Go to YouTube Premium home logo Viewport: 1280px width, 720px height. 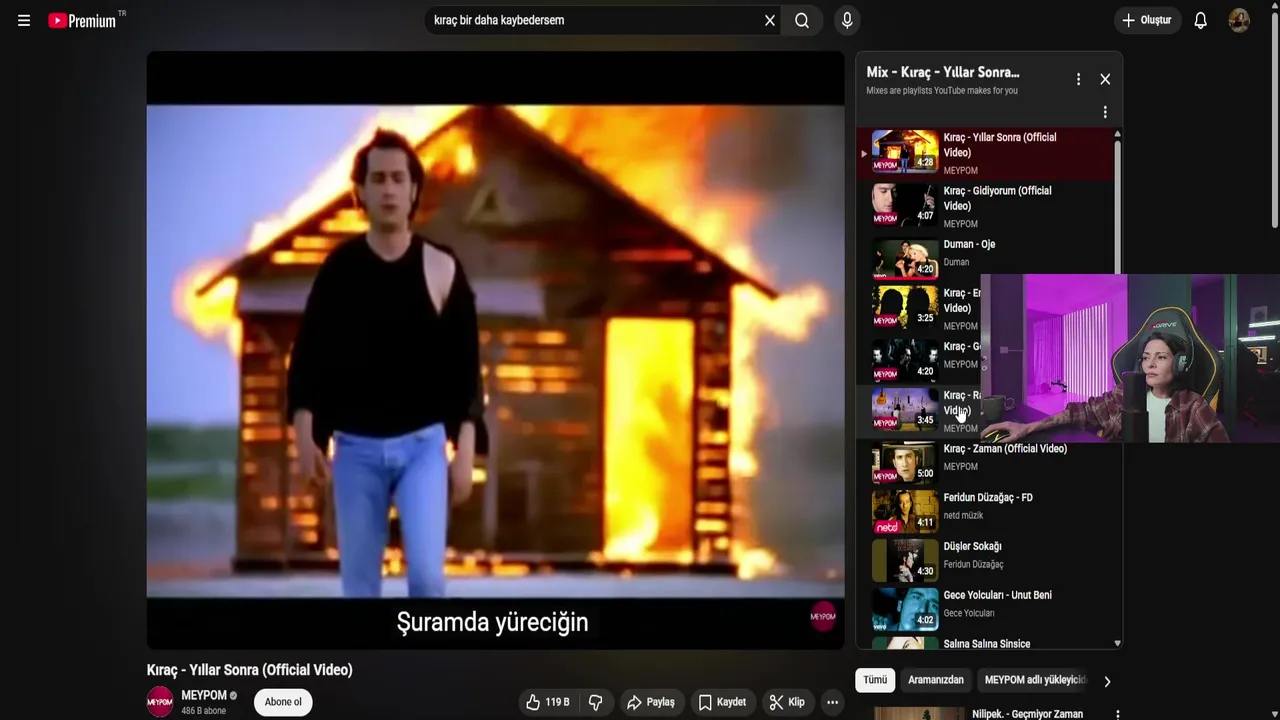pos(82,20)
